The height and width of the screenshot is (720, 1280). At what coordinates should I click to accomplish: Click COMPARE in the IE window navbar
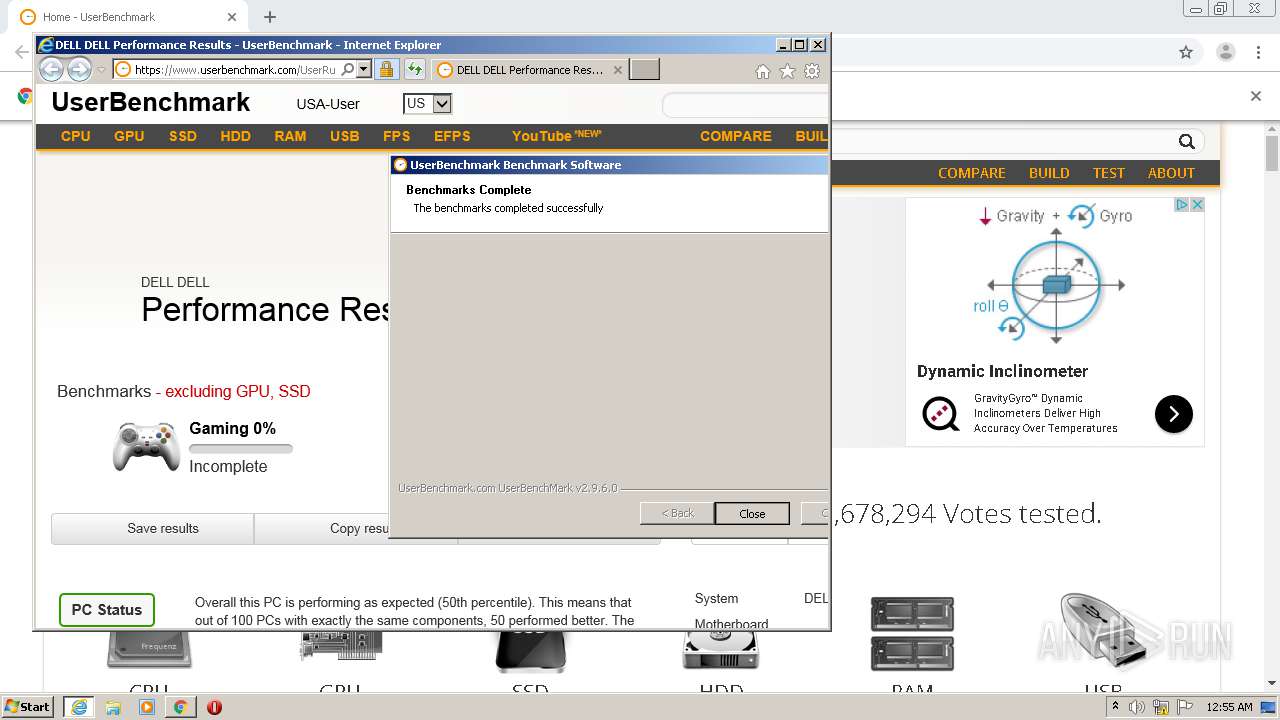coord(736,136)
